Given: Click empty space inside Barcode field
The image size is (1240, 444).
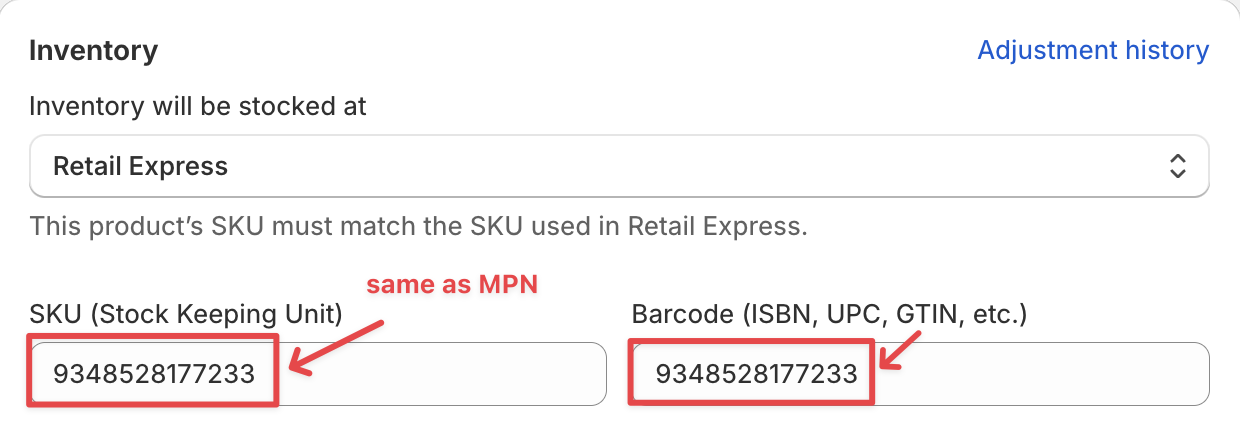Looking at the screenshot, I should pyautogui.click(x=1050, y=374).
